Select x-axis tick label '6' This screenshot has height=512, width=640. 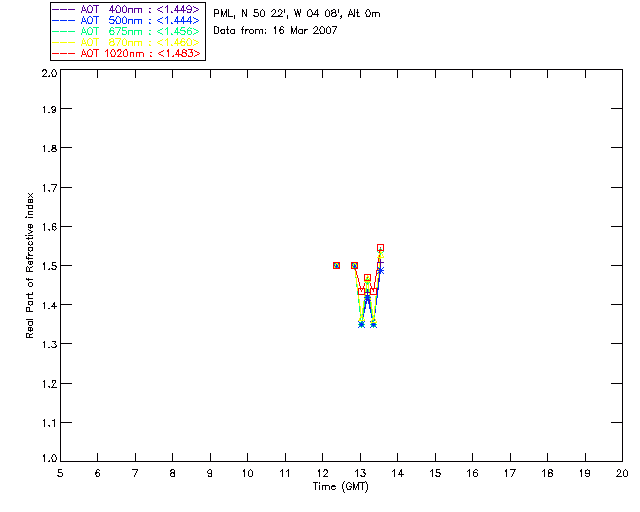click(98, 473)
